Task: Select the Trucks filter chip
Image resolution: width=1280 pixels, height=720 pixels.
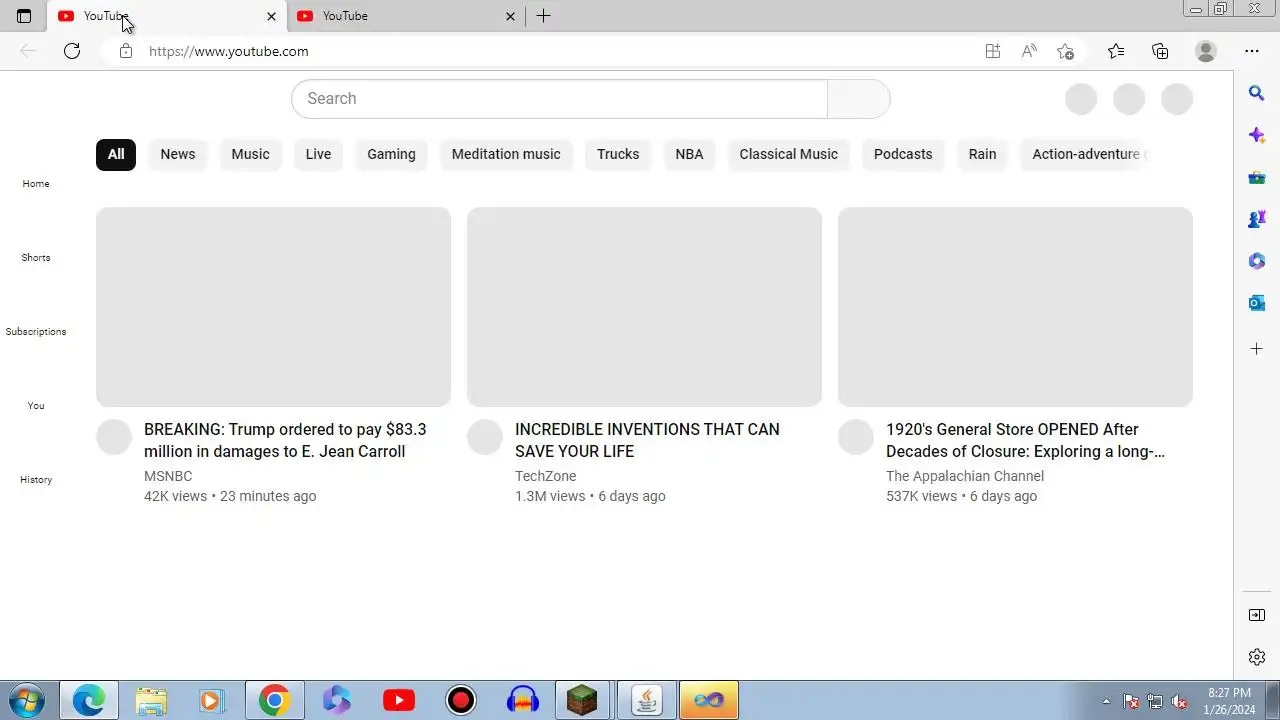Action: click(618, 154)
